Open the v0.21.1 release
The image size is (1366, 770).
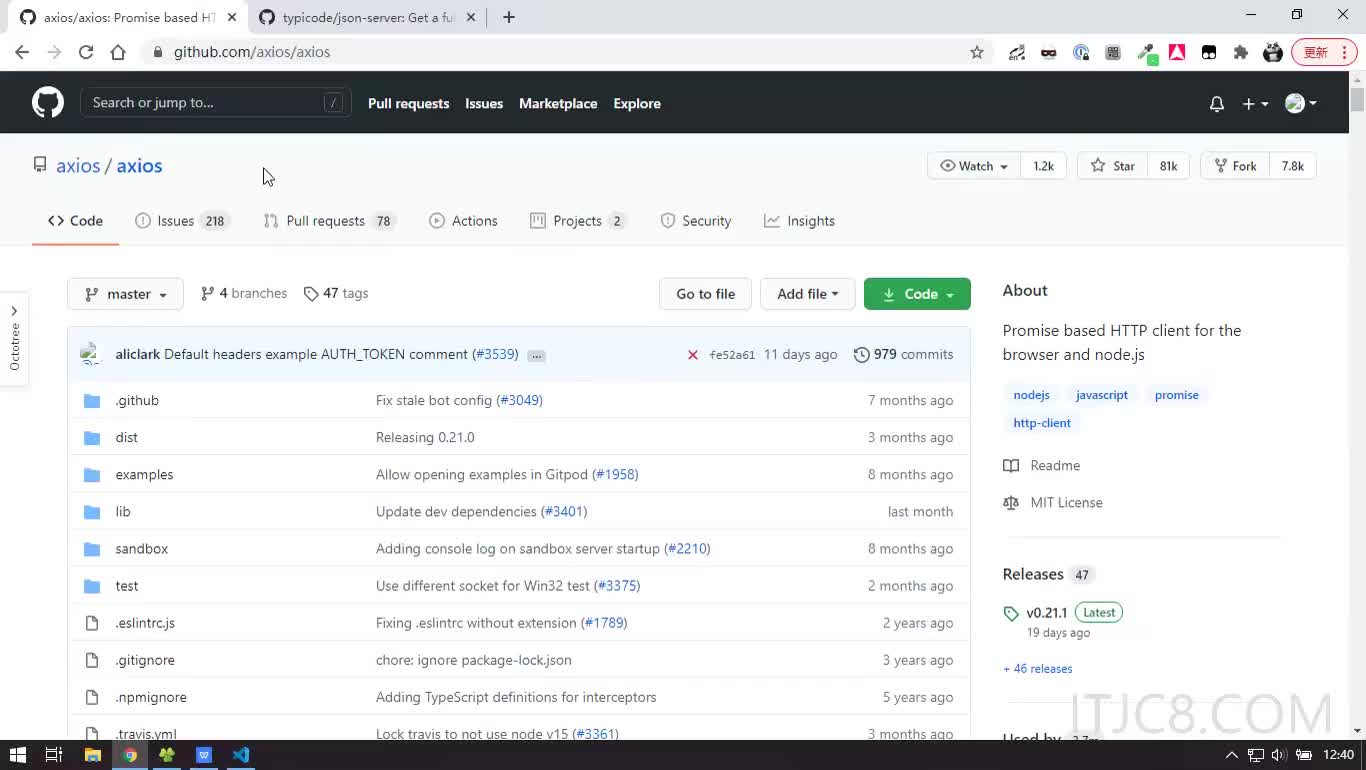(1046, 612)
